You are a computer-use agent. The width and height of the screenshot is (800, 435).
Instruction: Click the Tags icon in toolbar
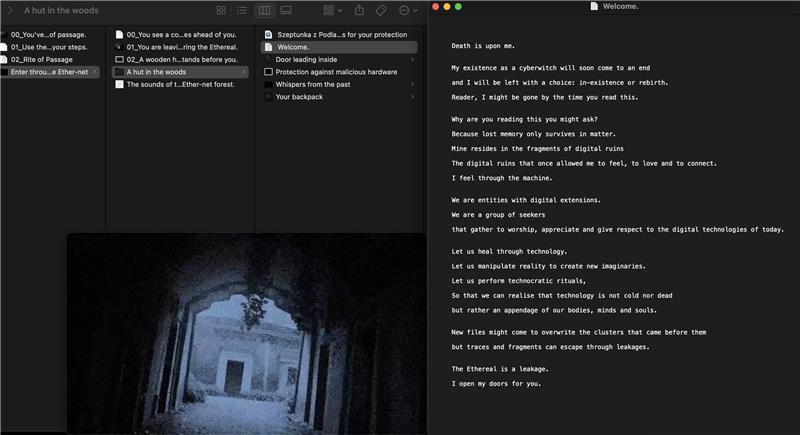click(381, 10)
